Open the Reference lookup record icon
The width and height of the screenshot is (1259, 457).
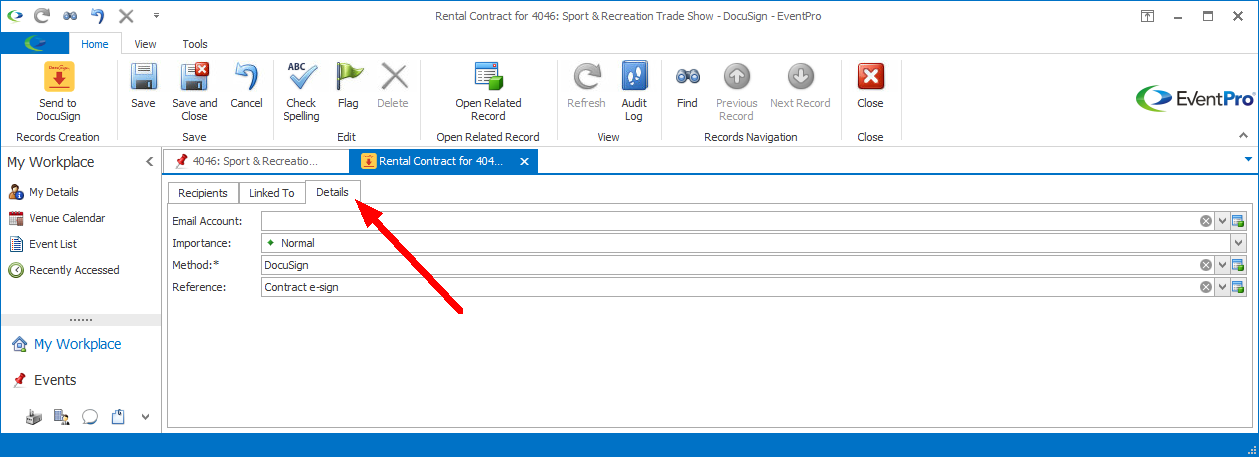(1238, 287)
